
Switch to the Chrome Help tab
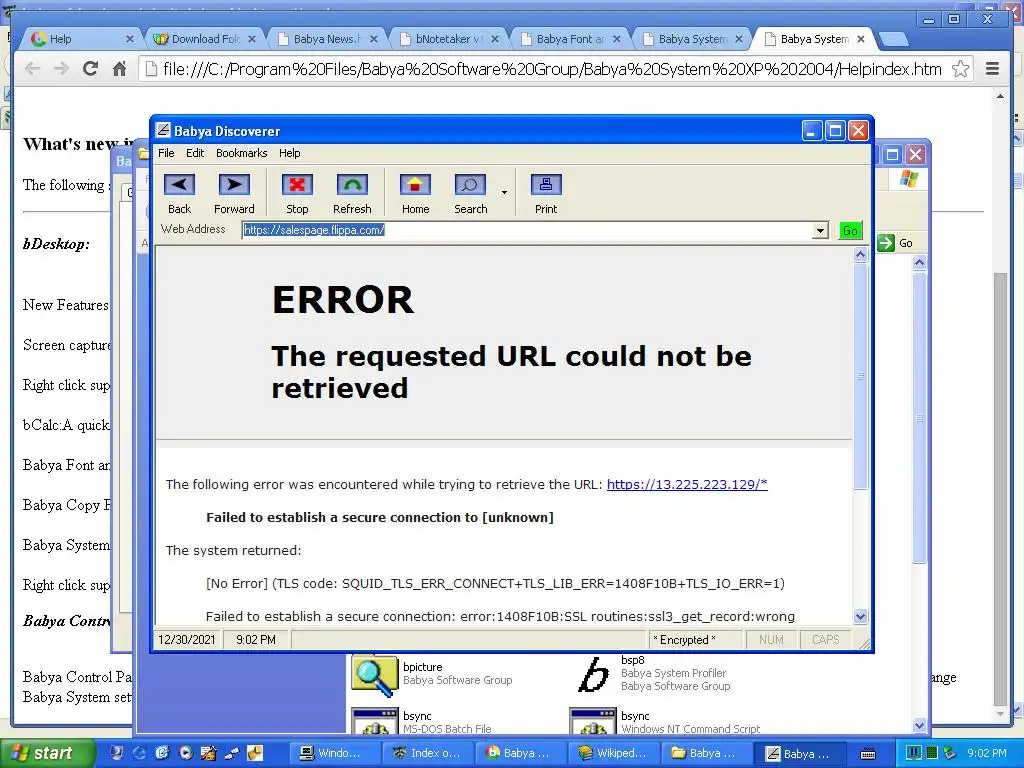click(x=80, y=39)
